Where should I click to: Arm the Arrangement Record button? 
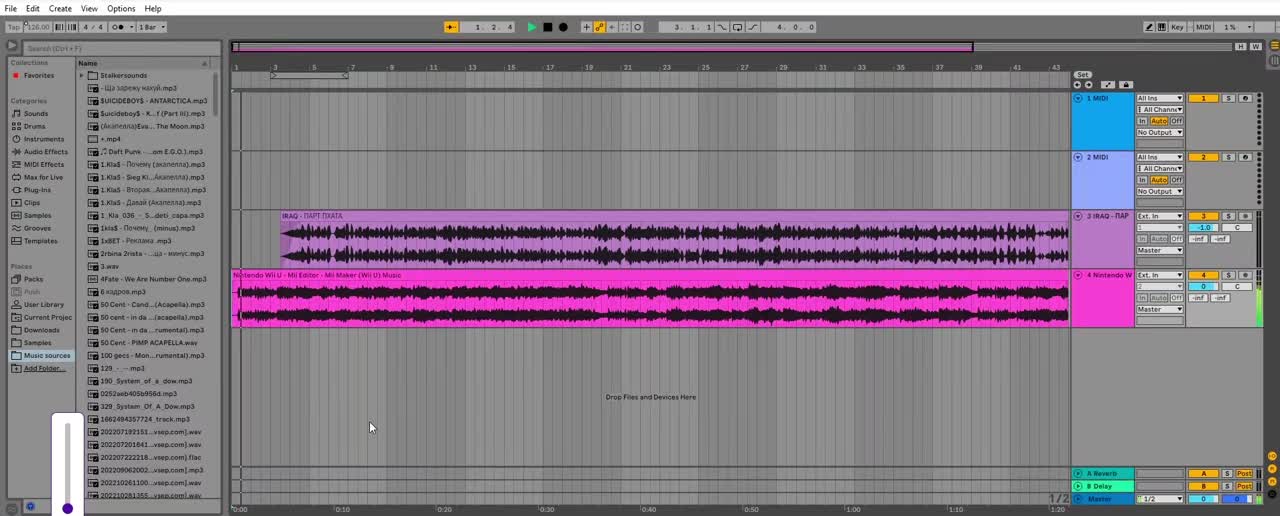click(x=563, y=27)
